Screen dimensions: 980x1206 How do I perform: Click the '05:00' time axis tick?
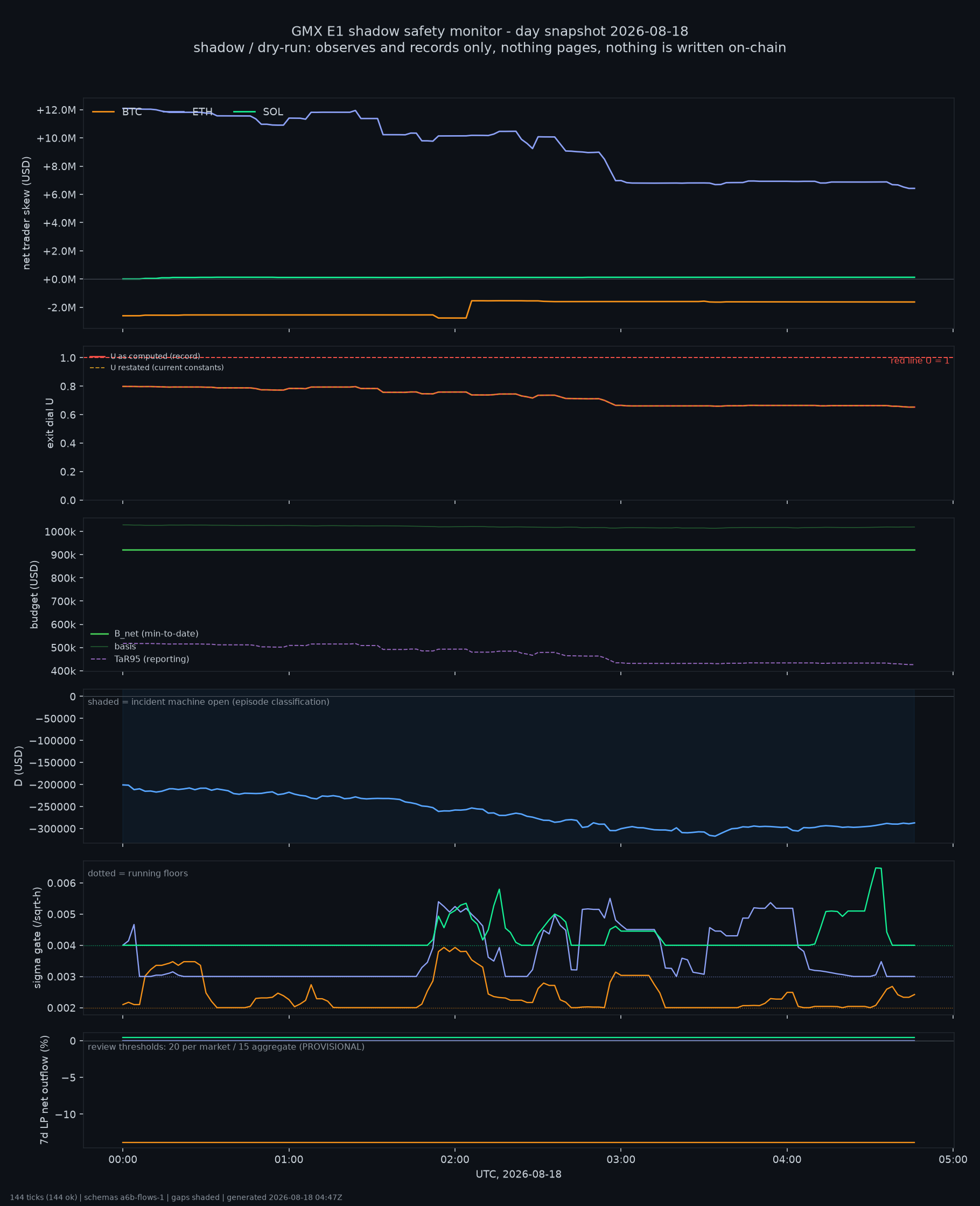click(953, 1160)
